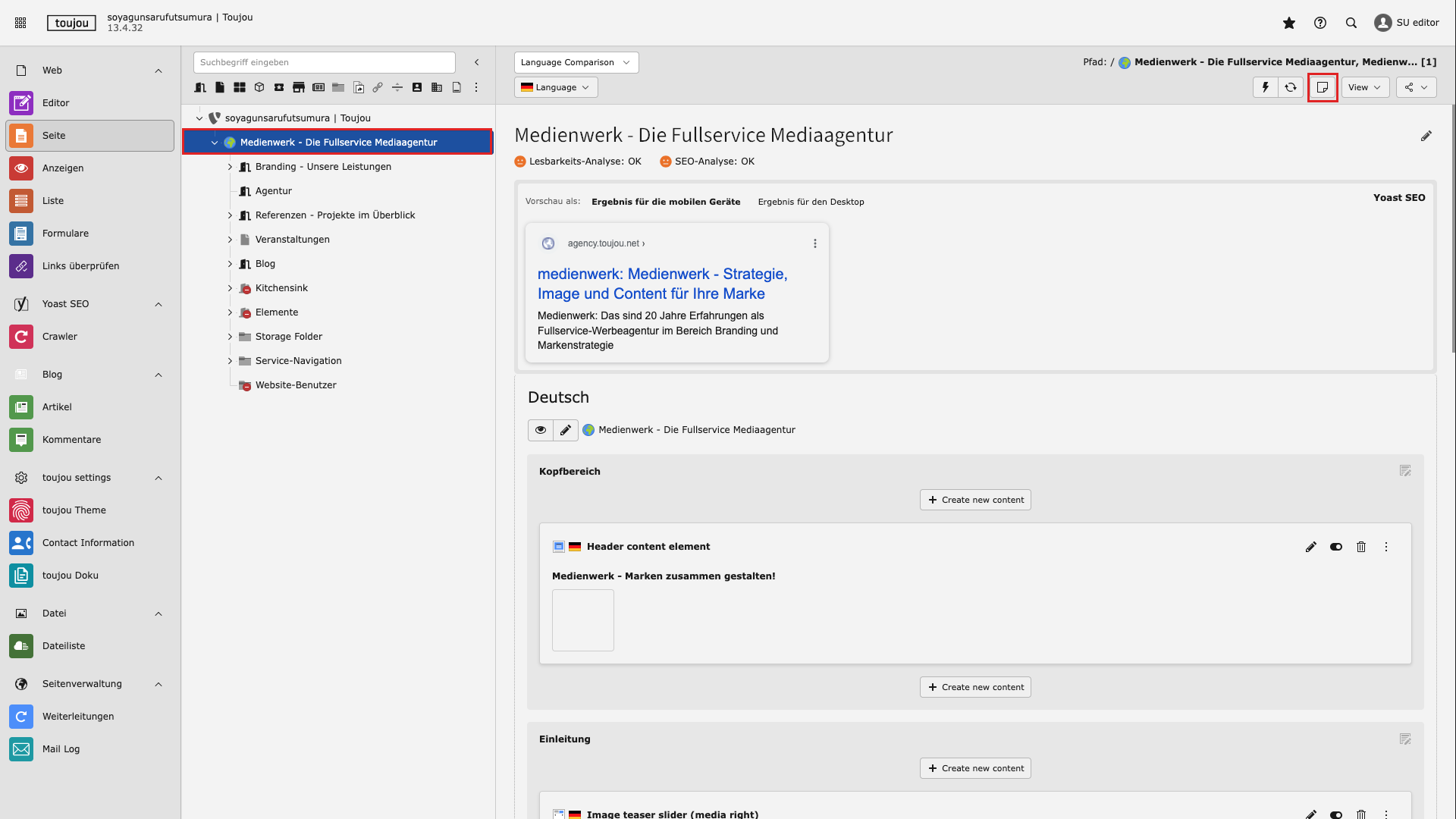Select Seite module in sidebar
Image resolution: width=1456 pixels, height=819 pixels.
(89, 136)
